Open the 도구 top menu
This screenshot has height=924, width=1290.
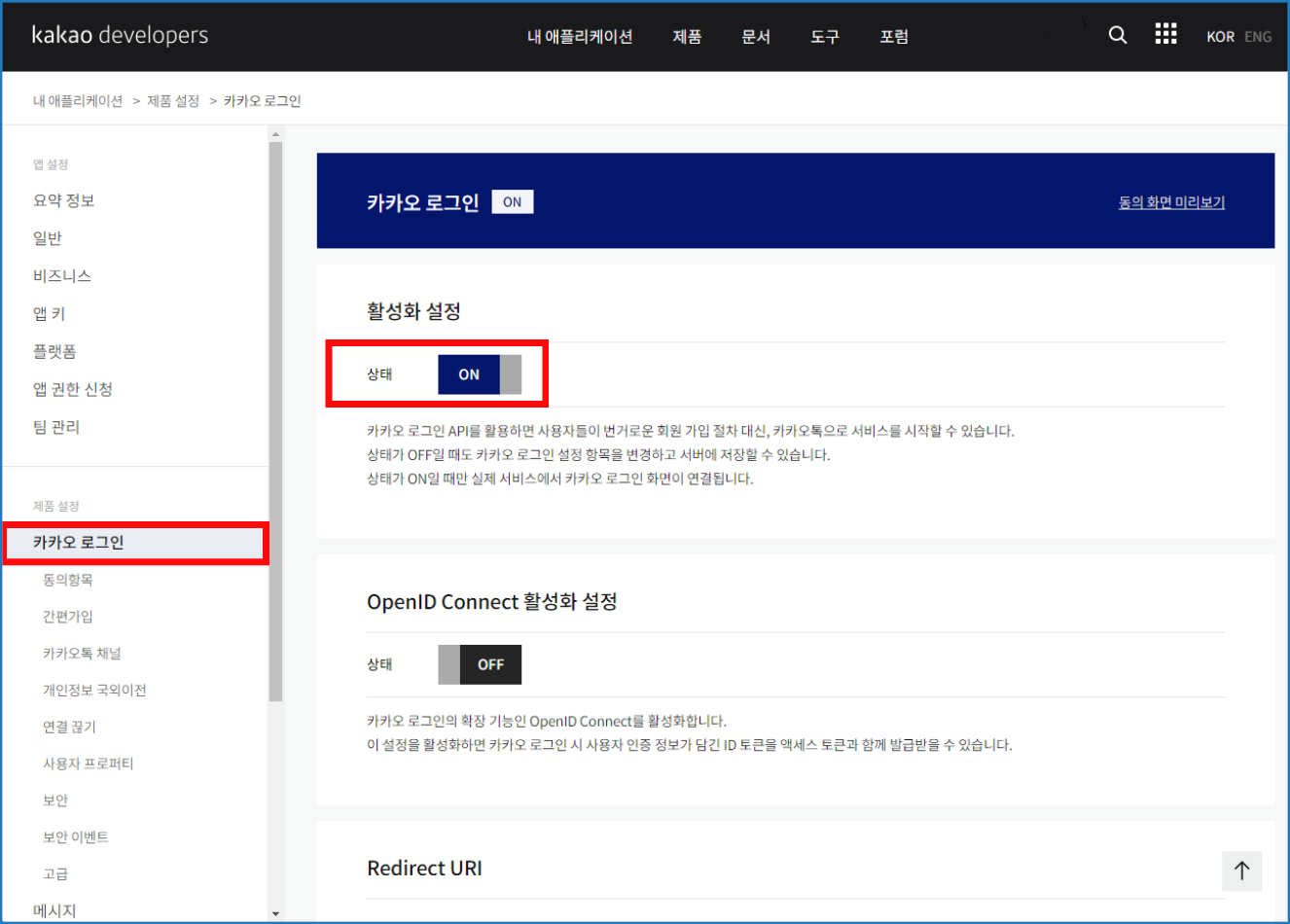[x=825, y=37]
